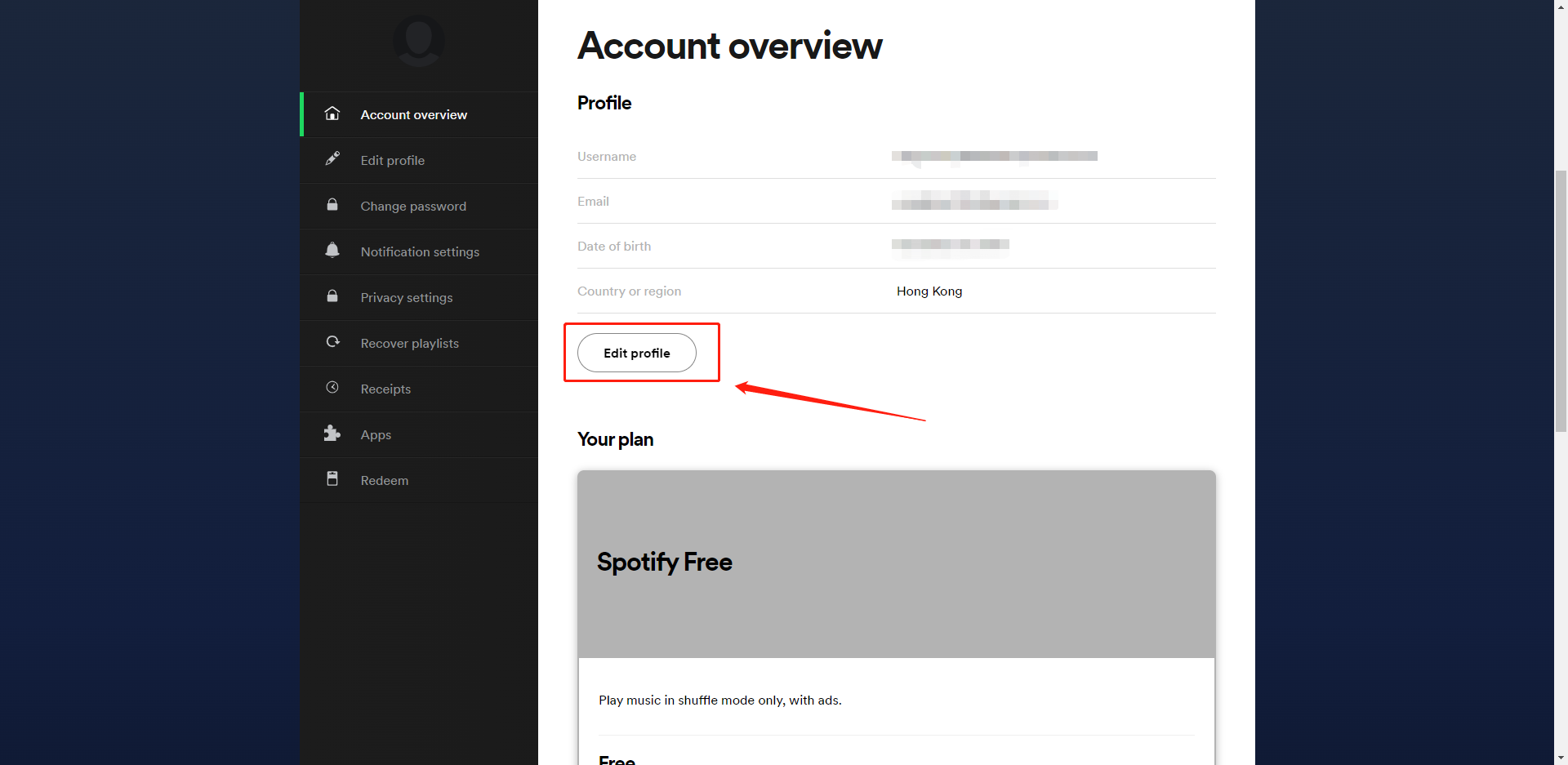The height and width of the screenshot is (765, 1568).
Task: Open Privacy settings
Action: [419, 297]
